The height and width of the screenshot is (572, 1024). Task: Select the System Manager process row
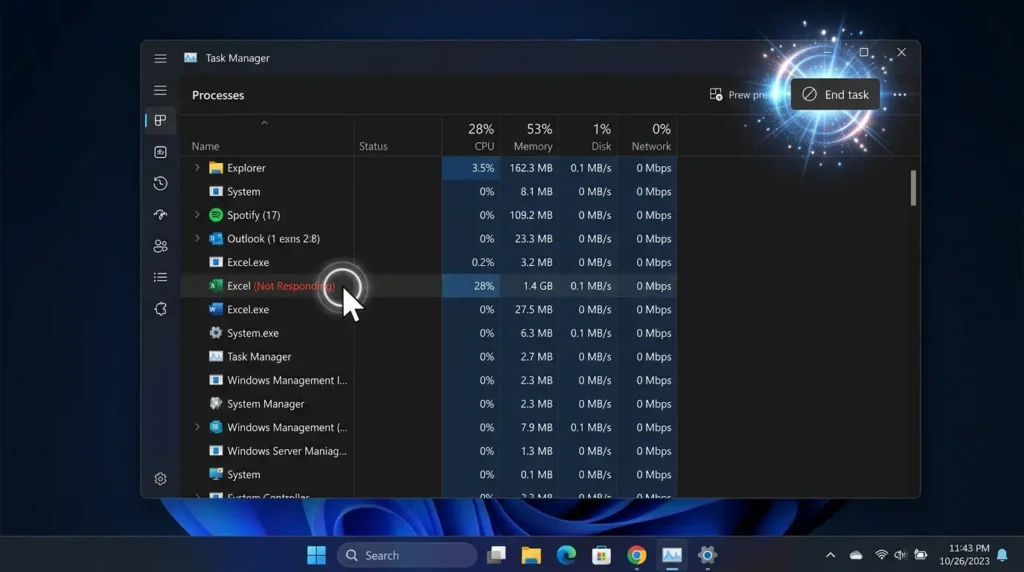tap(428, 404)
